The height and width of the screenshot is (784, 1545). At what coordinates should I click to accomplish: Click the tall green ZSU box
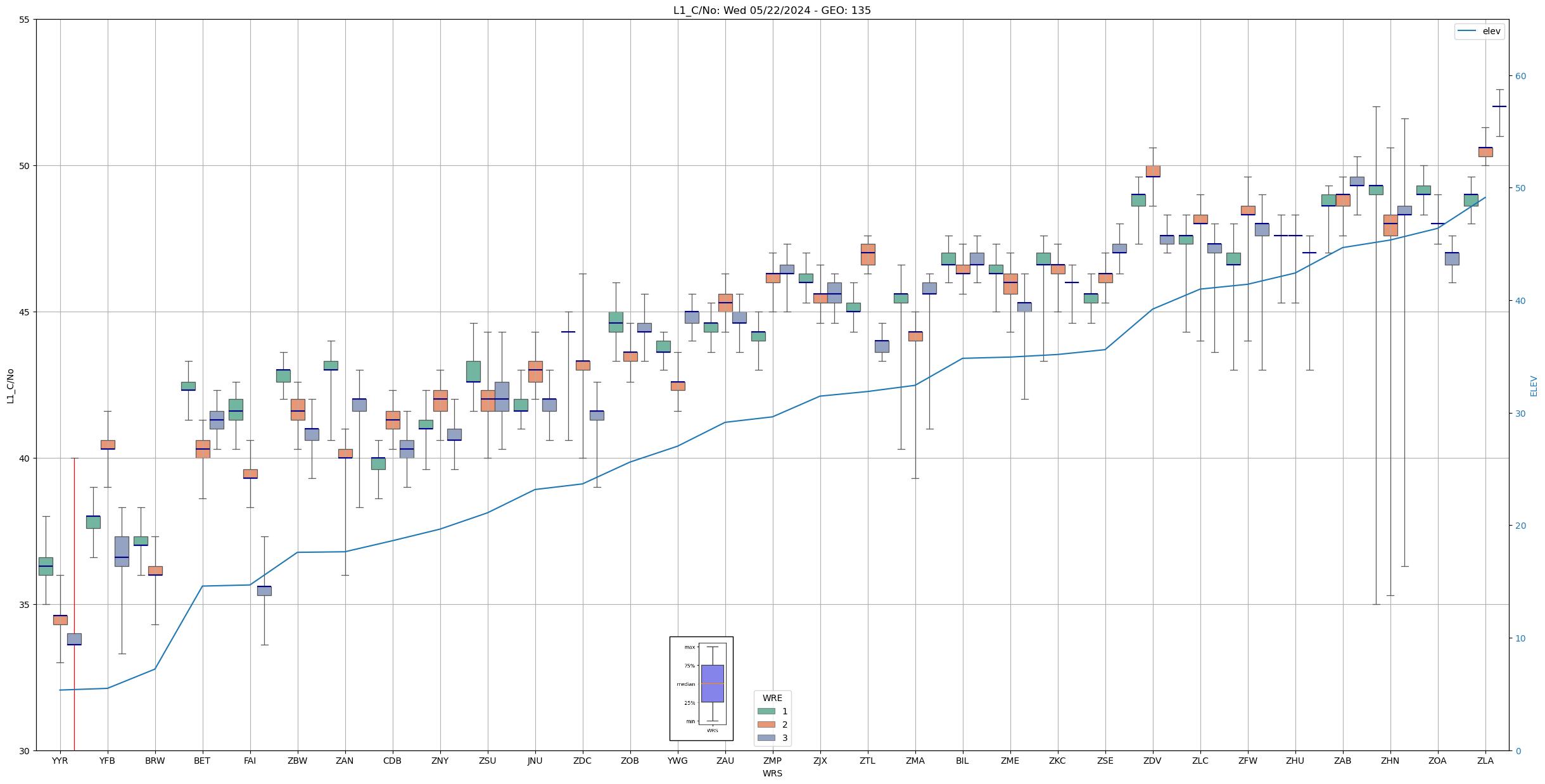473,372
